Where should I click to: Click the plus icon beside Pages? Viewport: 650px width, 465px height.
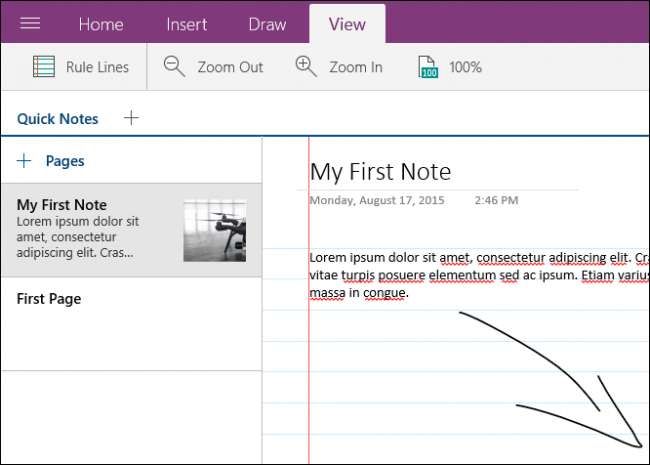click(x=25, y=161)
